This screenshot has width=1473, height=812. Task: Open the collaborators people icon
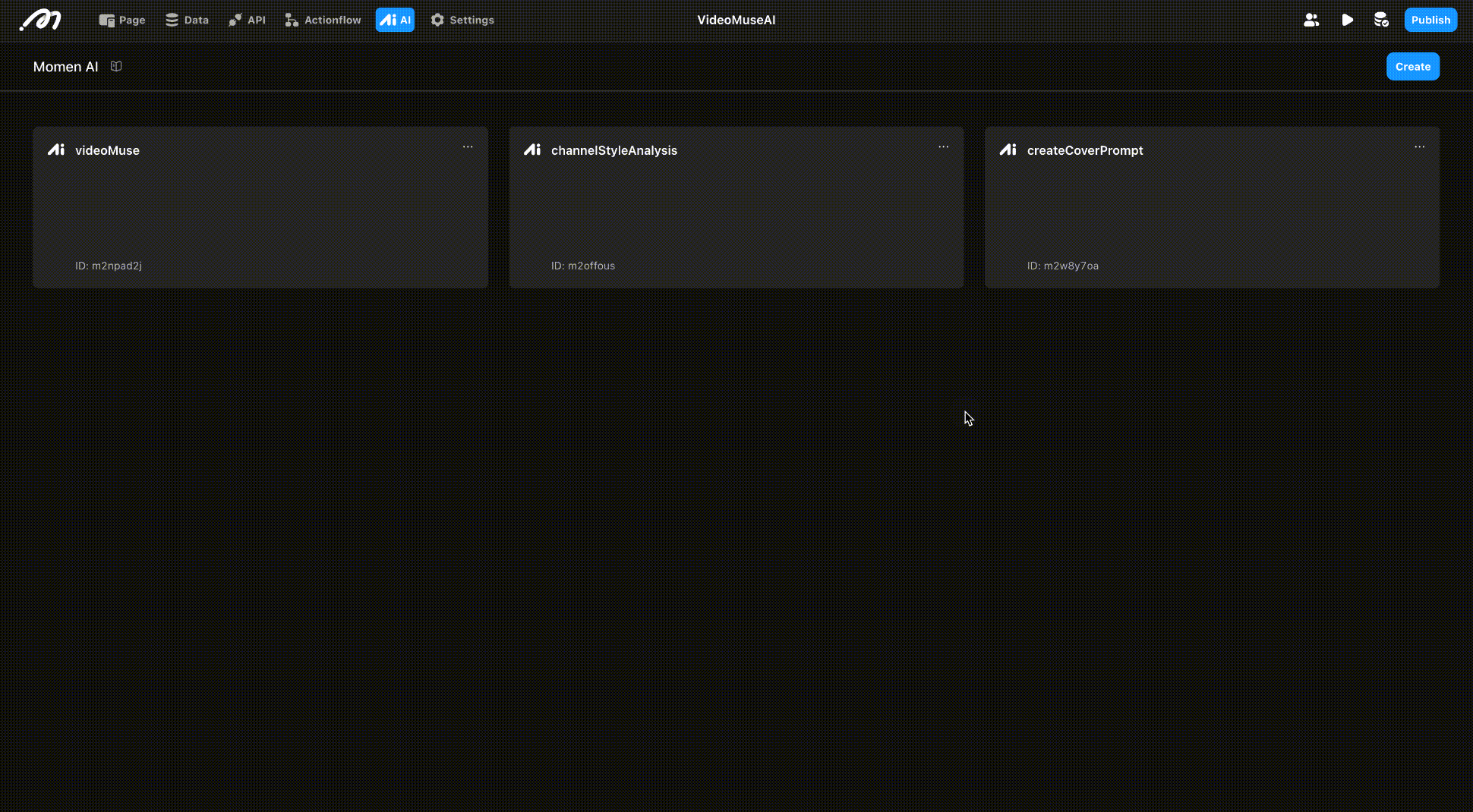1311,20
